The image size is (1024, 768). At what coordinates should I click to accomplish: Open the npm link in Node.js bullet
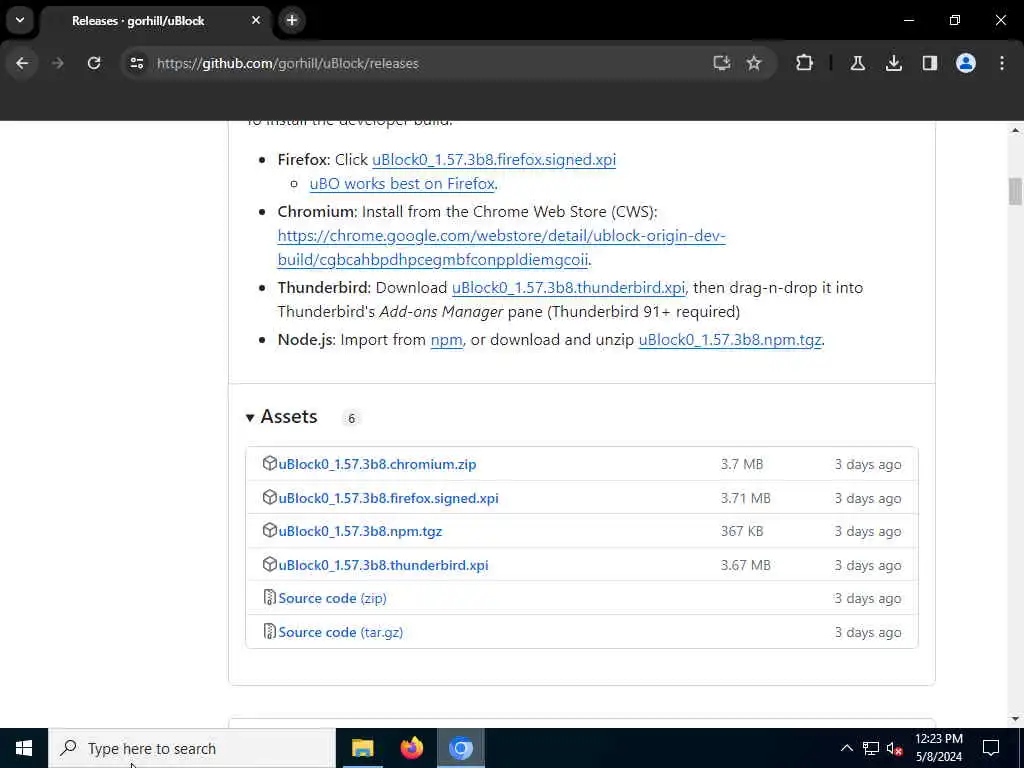point(446,340)
